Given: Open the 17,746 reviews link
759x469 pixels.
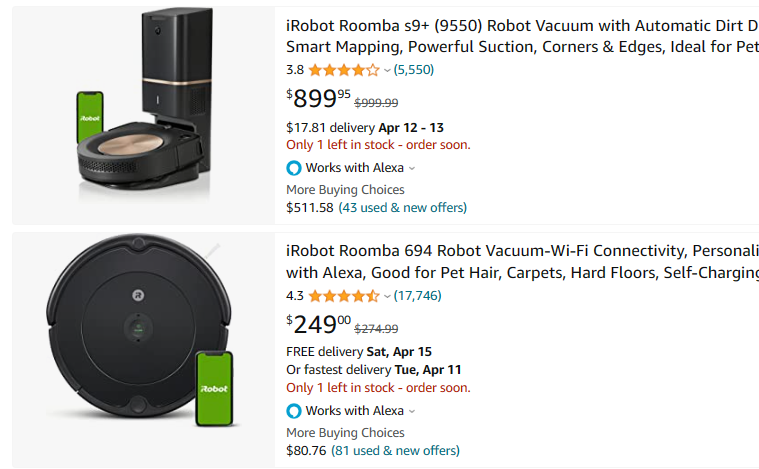Looking at the screenshot, I should pyautogui.click(x=418, y=296).
